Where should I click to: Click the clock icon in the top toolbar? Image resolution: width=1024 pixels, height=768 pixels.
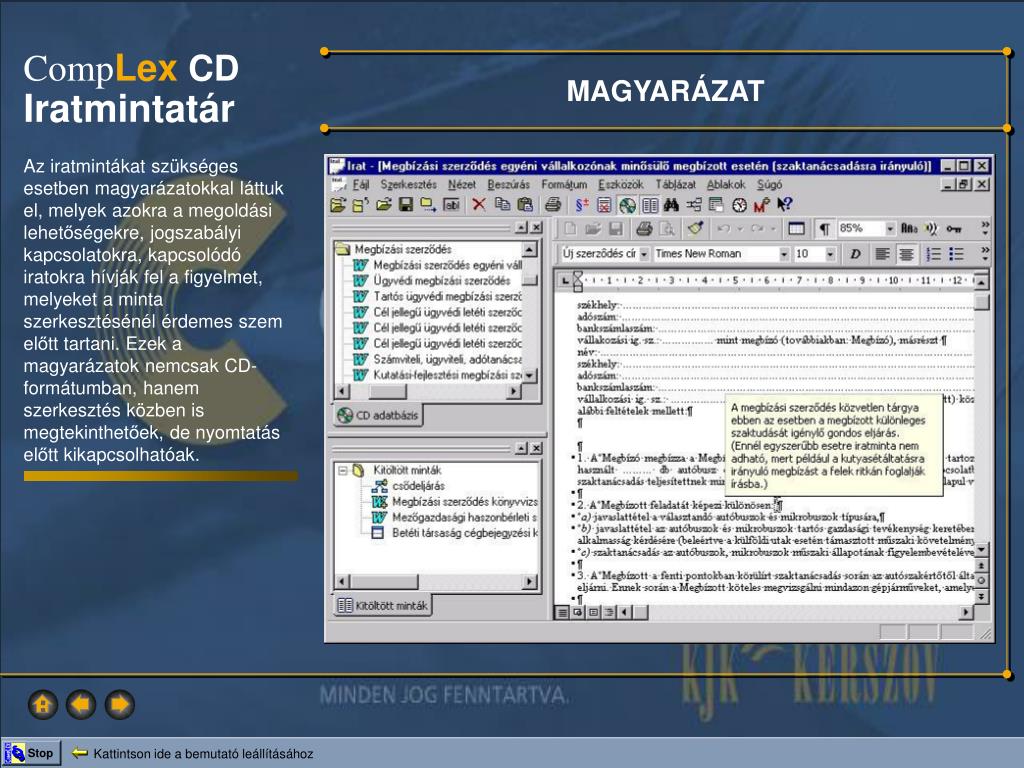739,205
